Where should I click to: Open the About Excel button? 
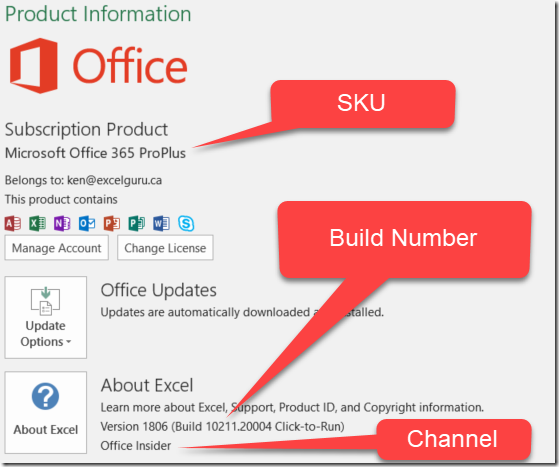(46, 412)
